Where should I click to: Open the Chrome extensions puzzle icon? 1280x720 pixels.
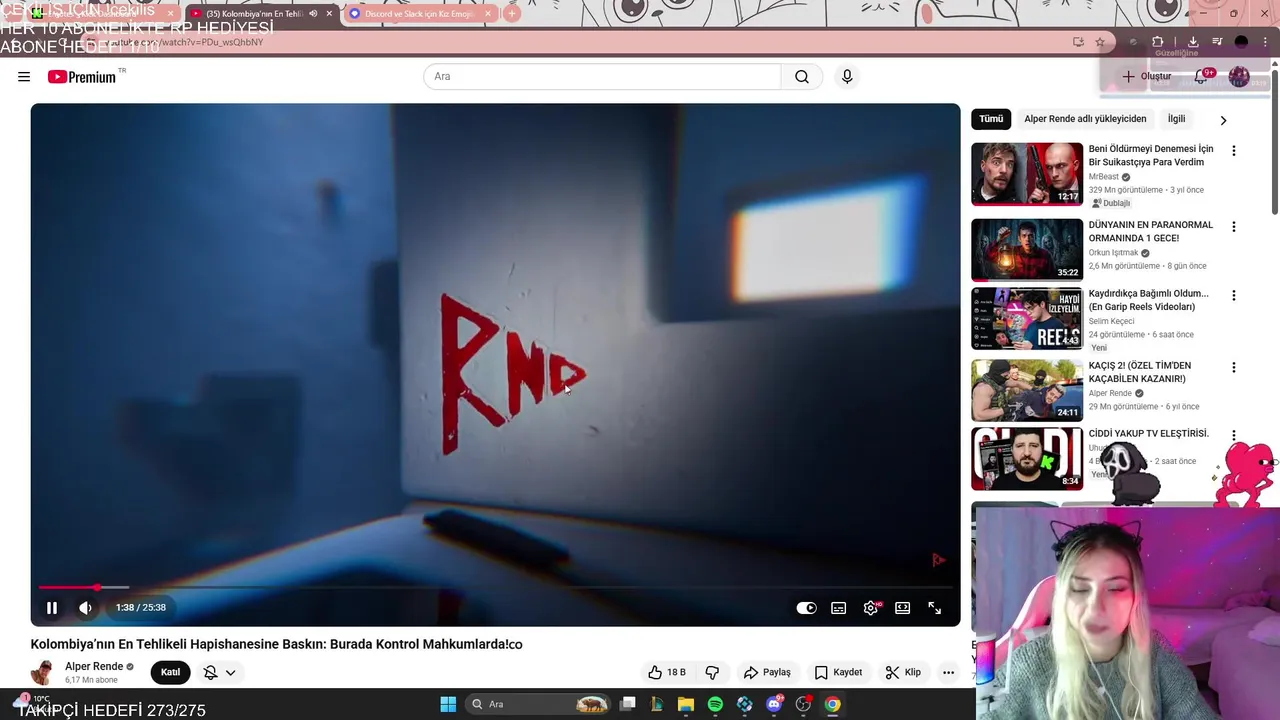(1158, 42)
